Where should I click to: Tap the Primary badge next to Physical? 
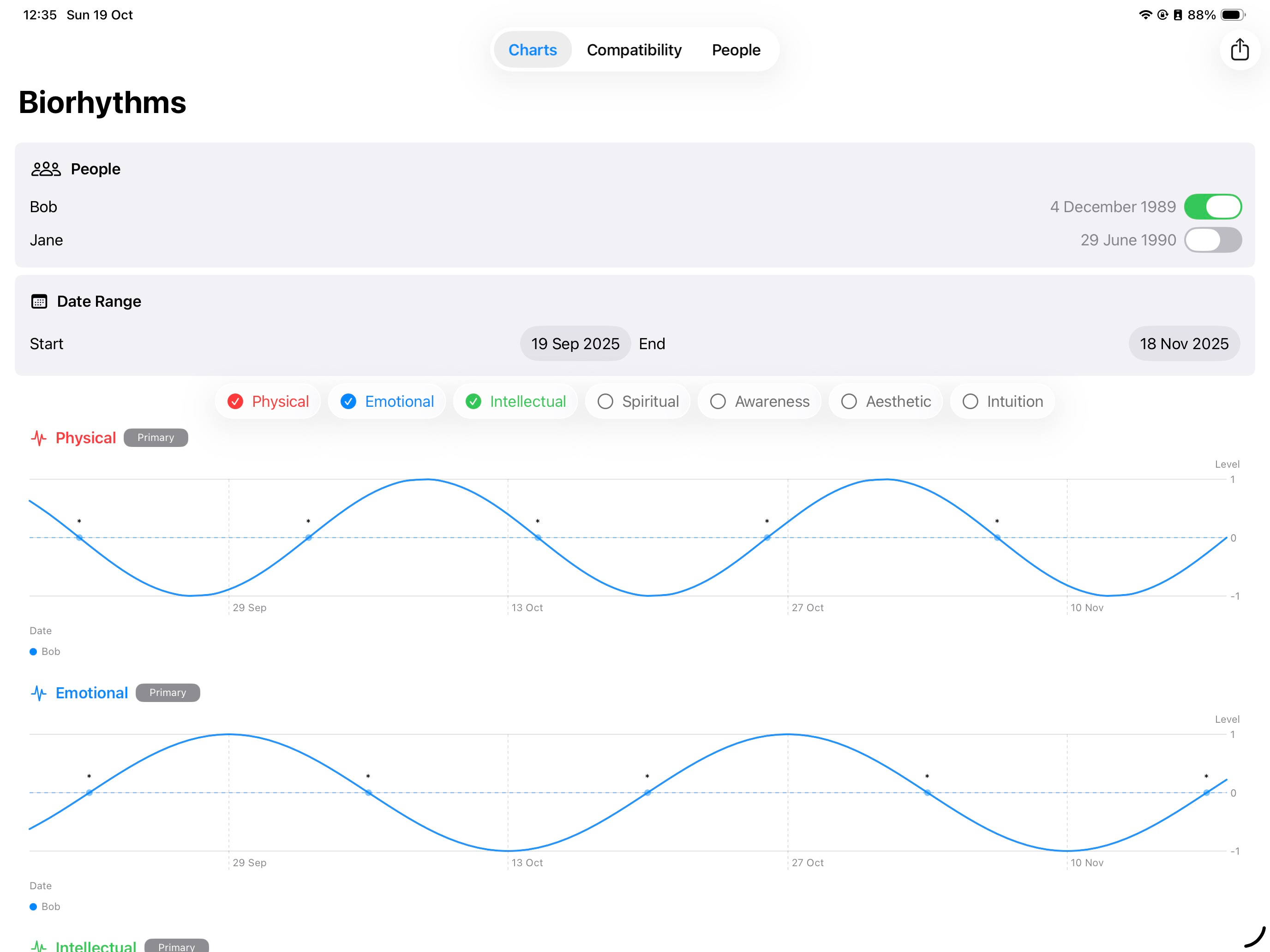click(156, 437)
